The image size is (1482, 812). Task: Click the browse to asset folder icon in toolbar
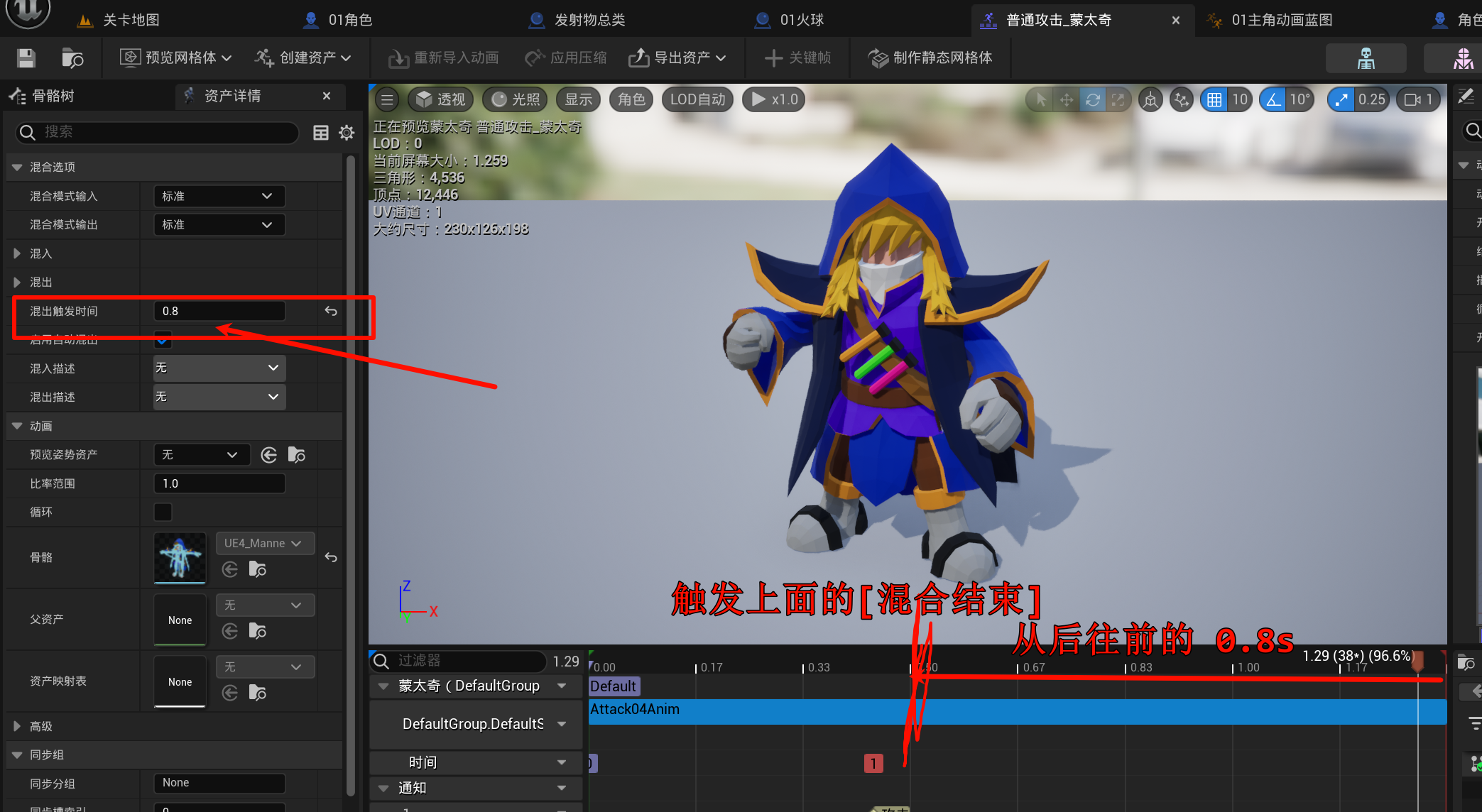(x=72, y=58)
